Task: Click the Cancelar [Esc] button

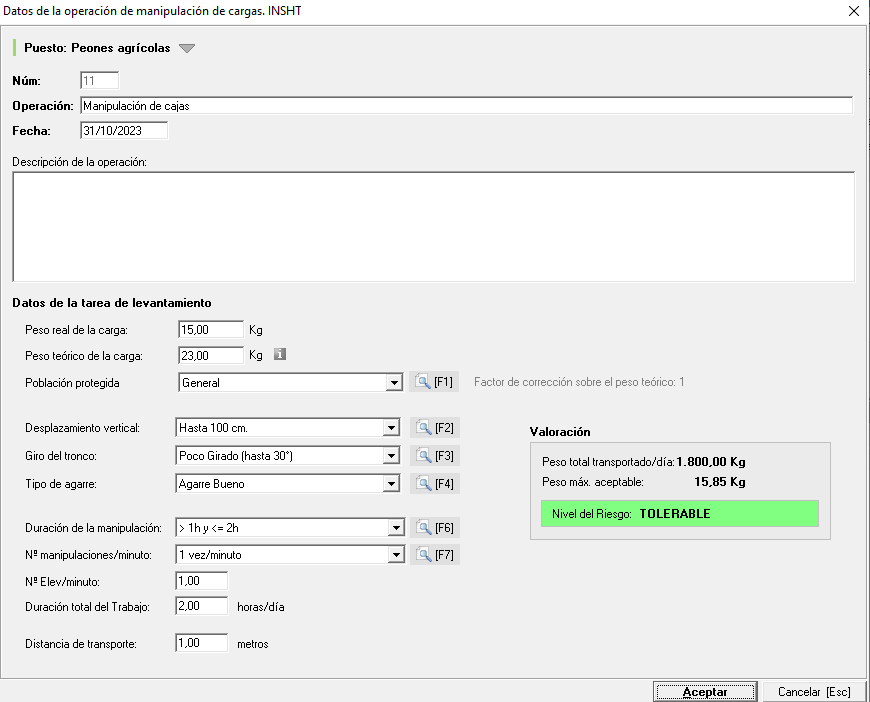Action: click(x=814, y=692)
